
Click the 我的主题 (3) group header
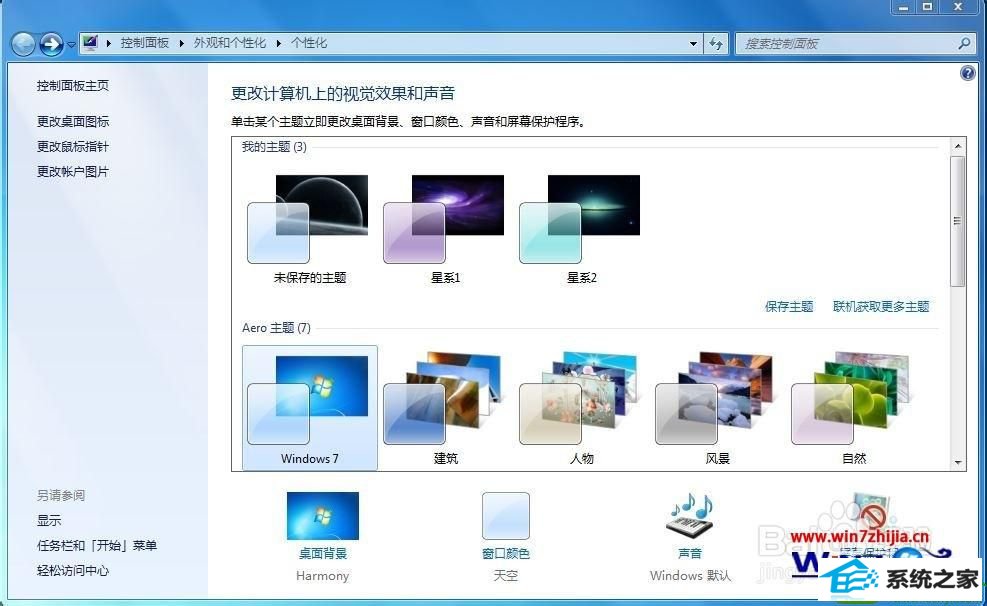[274, 147]
